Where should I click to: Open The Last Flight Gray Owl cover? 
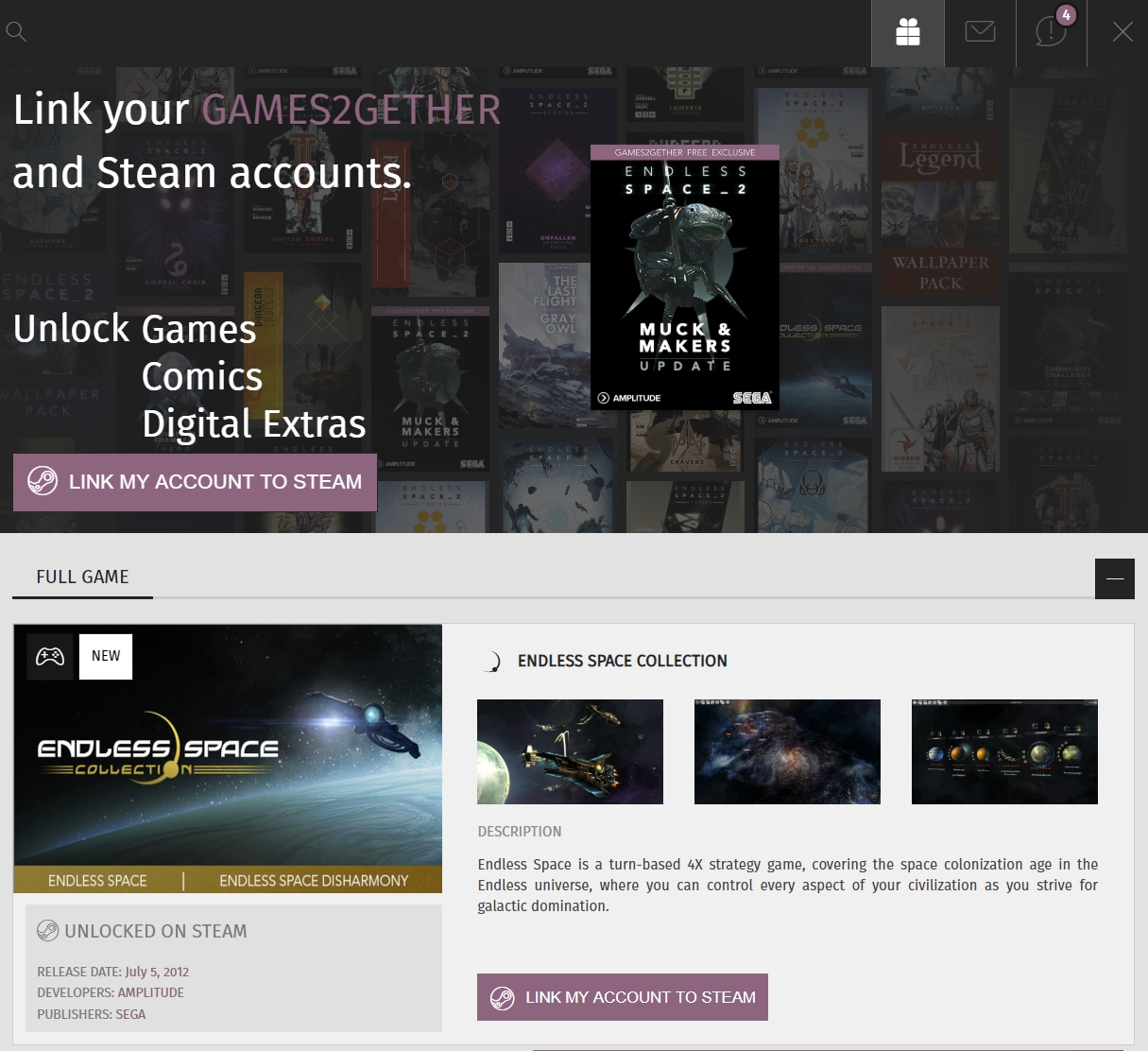(543, 345)
